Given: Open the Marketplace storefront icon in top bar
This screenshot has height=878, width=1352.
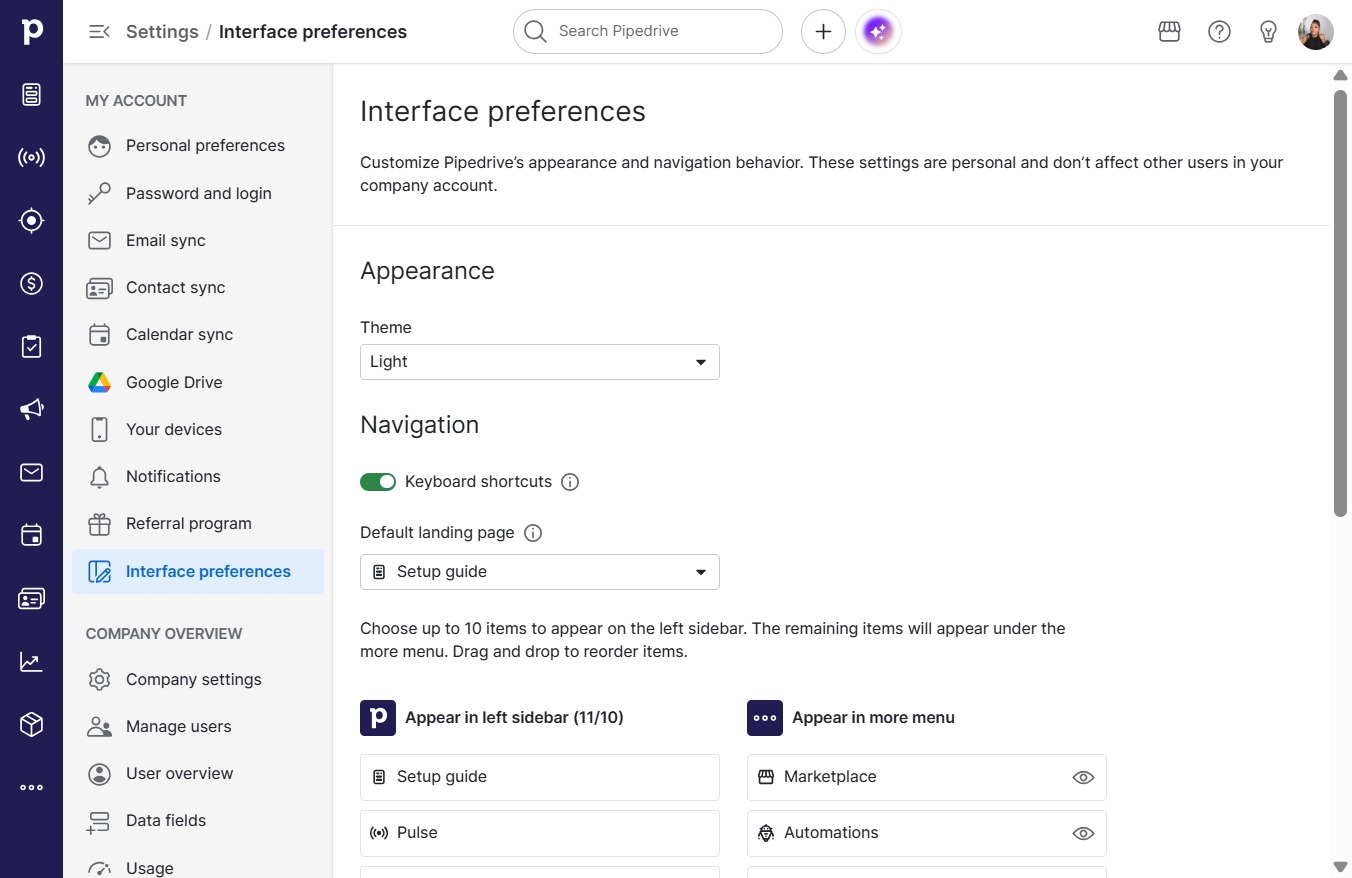Looking at the screenshot, I should (x=1170, y=32).
